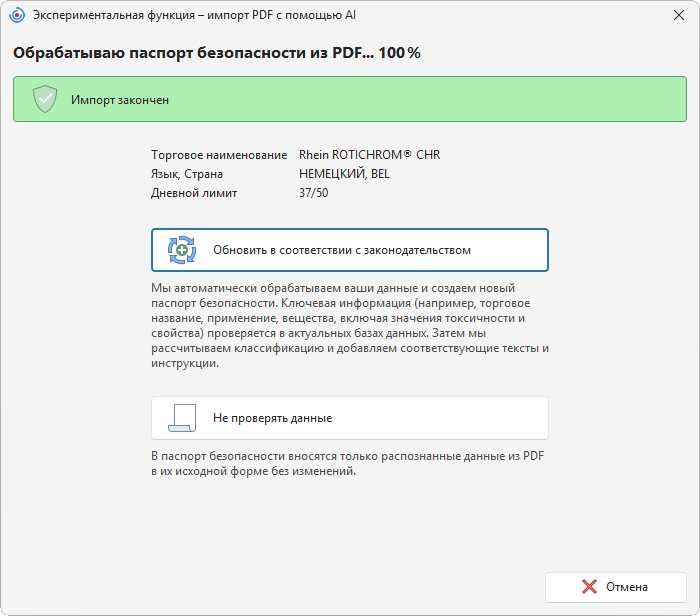The height and width of the screenshot is (616, 700).
Task: Click the Импорт закончен status banner
Action: (350, 99)
